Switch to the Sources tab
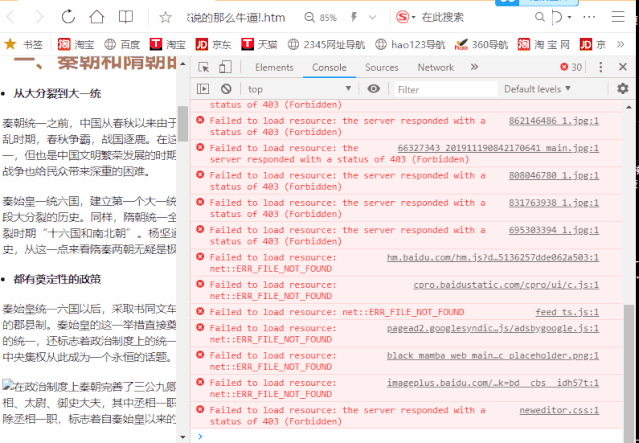This screenshot has height=443, width=639. pos(381,67)
